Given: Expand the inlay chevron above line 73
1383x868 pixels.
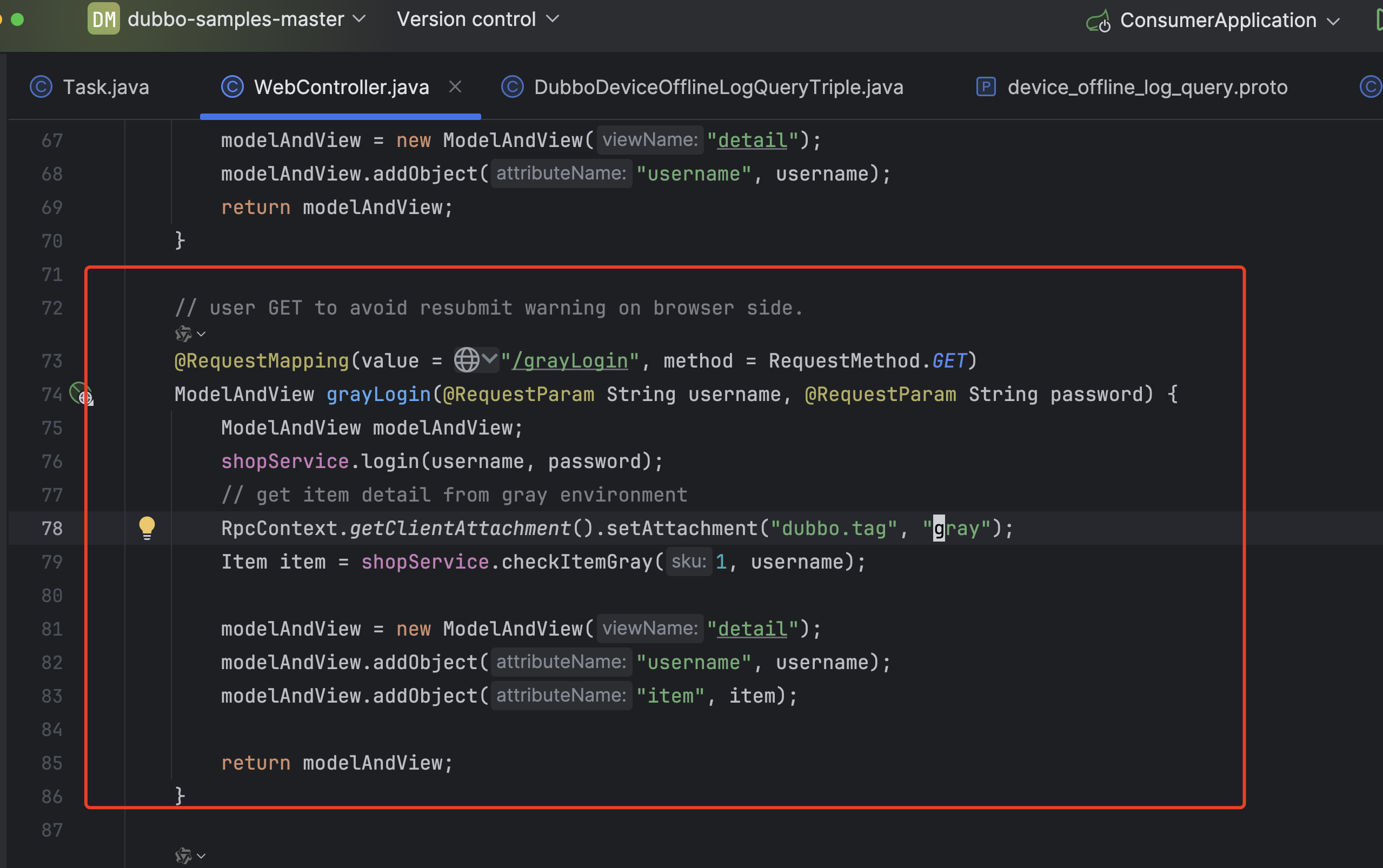Looking at the screenshot, I should pos(201,333).
